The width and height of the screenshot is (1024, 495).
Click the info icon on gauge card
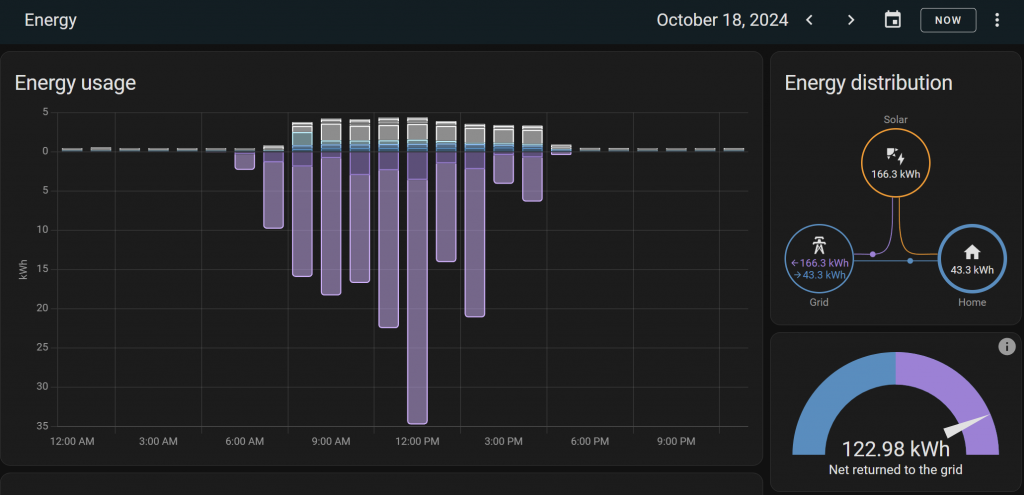tap(1007, 347)
